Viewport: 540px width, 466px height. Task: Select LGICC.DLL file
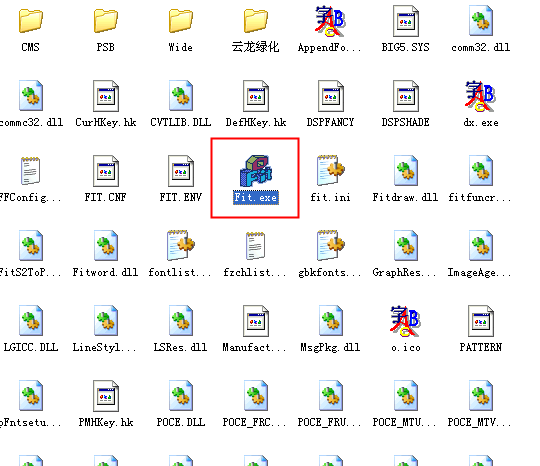tap(31, 321)
